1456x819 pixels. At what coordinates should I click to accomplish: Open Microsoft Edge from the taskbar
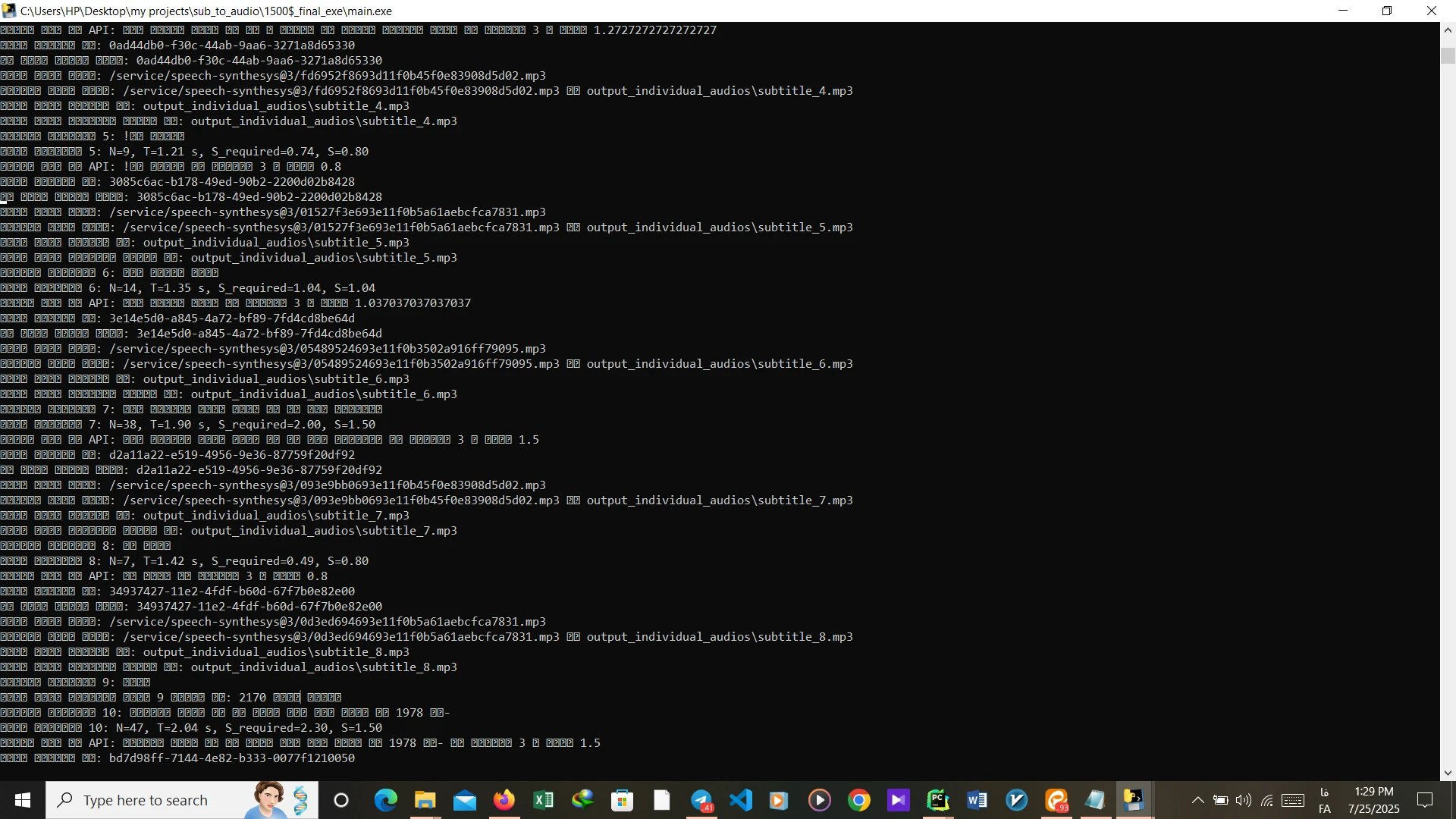[x=385, y=800]
